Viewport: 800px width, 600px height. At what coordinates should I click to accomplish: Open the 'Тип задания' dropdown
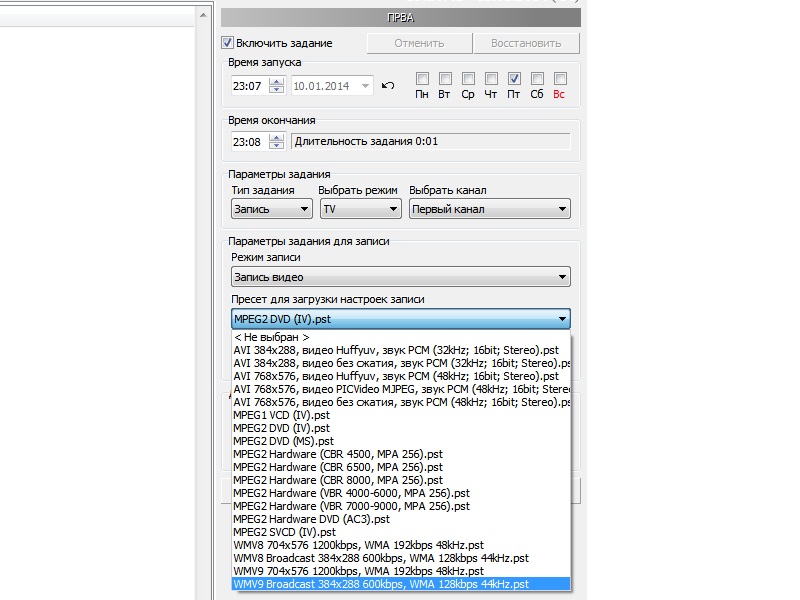point(271,210)
